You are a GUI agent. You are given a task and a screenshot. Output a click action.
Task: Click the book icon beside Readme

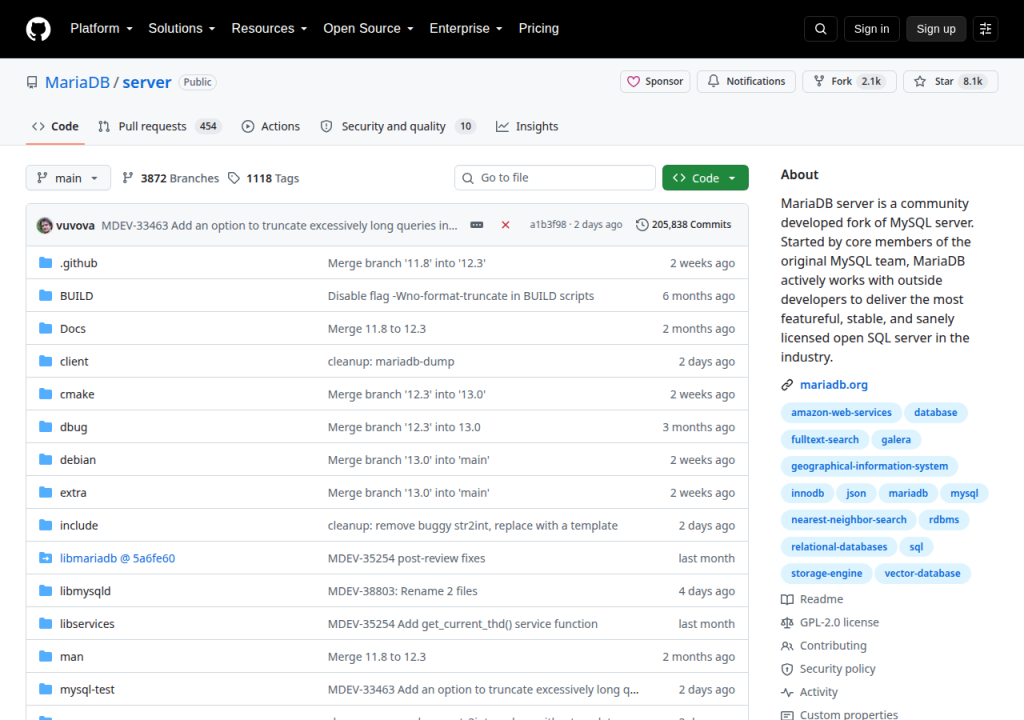point(787,599)
